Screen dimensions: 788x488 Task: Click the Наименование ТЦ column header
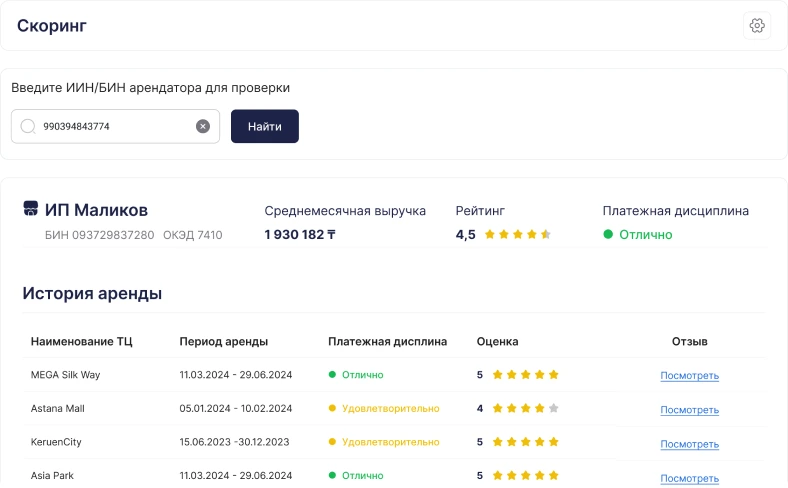coord(81,341)
